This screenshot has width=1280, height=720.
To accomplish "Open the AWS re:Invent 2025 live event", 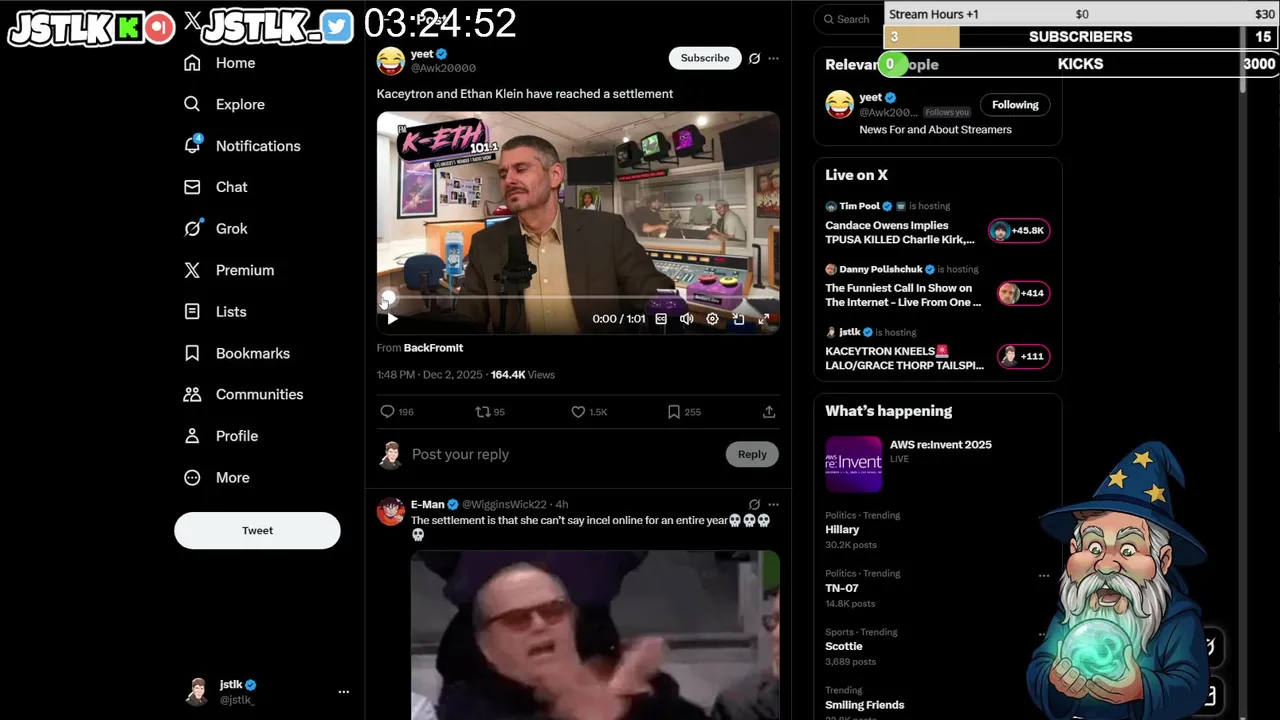I will coord(940,445).
